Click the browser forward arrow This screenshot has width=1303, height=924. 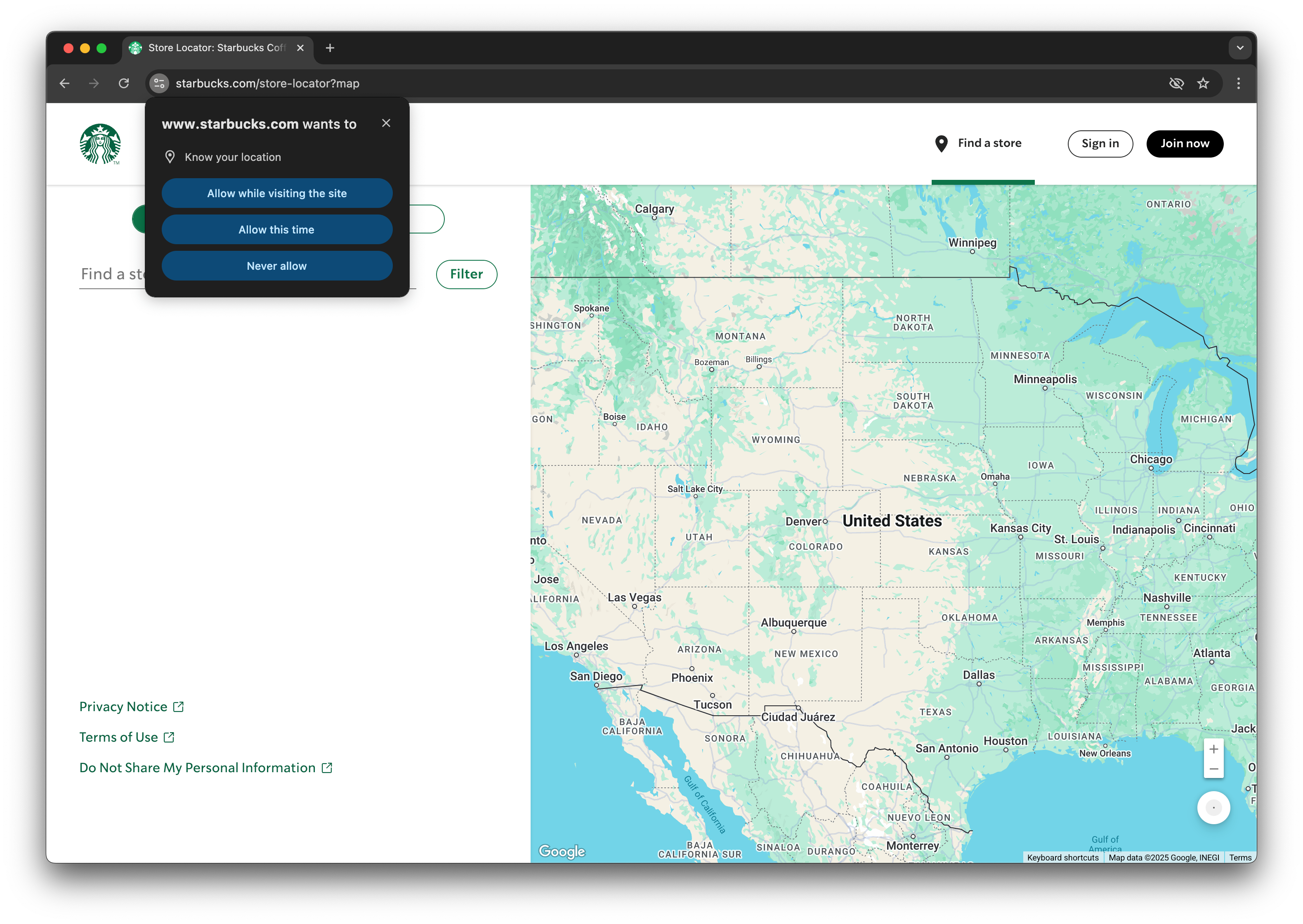click(94, 84)
